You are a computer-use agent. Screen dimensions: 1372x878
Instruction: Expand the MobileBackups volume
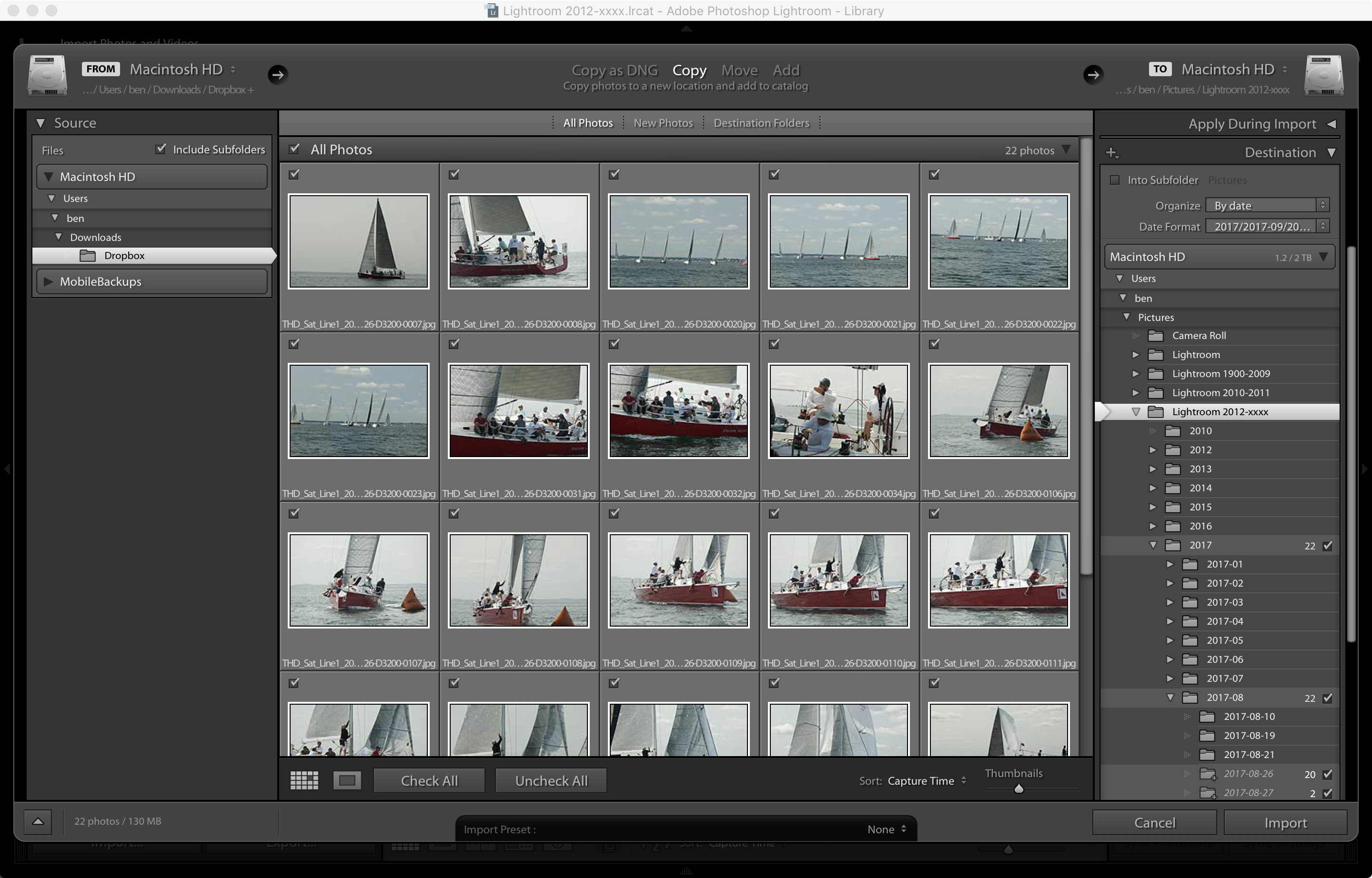click(x=49, y=281)
